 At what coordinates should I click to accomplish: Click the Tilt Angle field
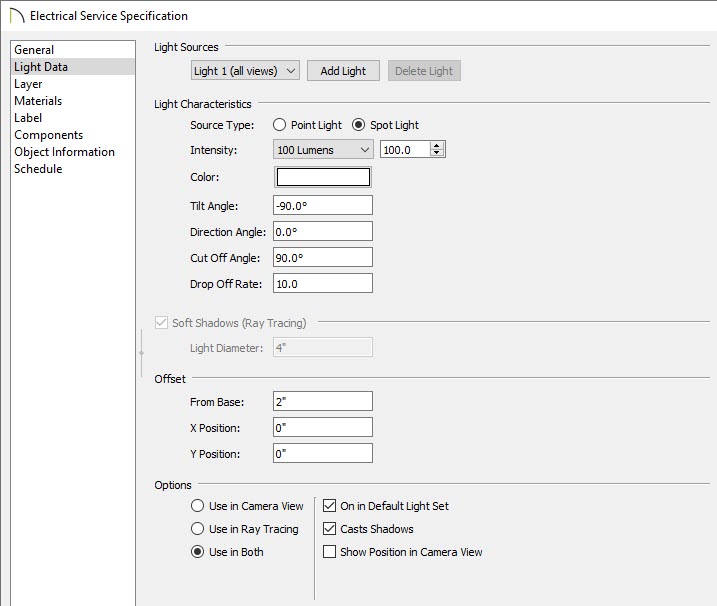click(x=323, y=205)
